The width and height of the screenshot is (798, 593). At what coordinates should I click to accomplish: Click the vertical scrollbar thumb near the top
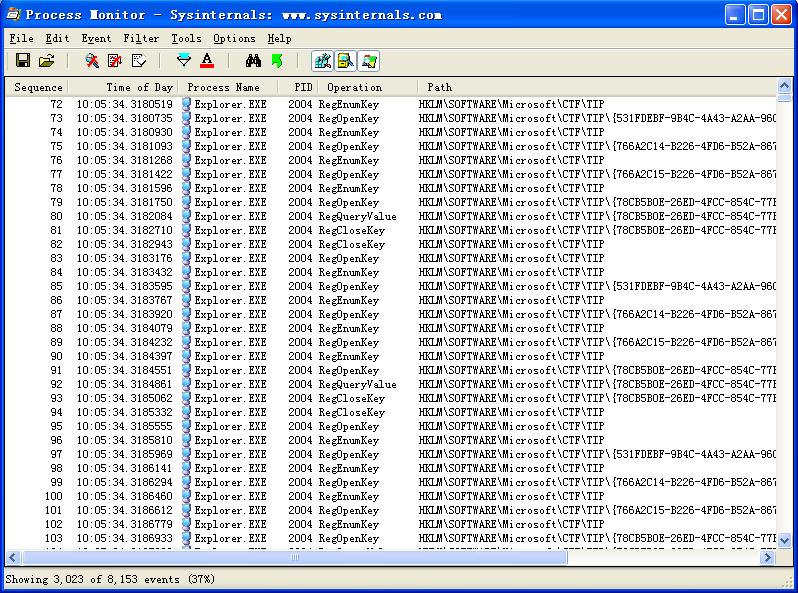click(784, 98)
